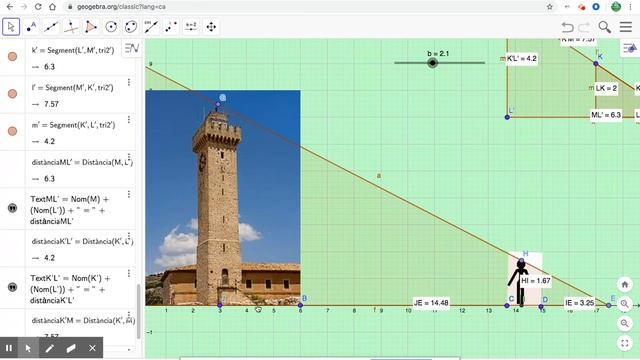Select the recorder cursor tool
The width and height of the screenshot is (640, 360).
click(28, 348)
